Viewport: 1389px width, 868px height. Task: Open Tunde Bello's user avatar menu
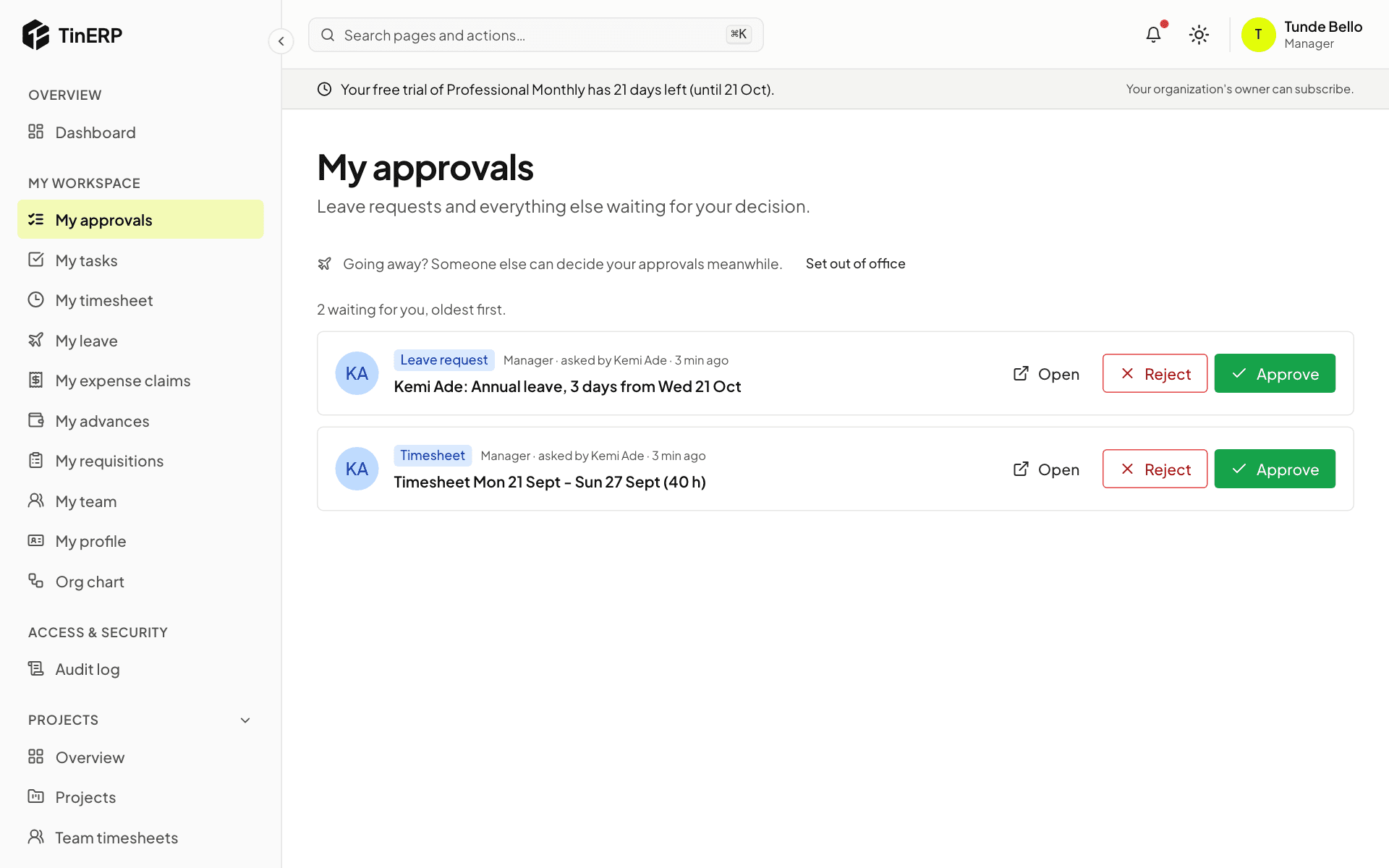(1258, 35)
